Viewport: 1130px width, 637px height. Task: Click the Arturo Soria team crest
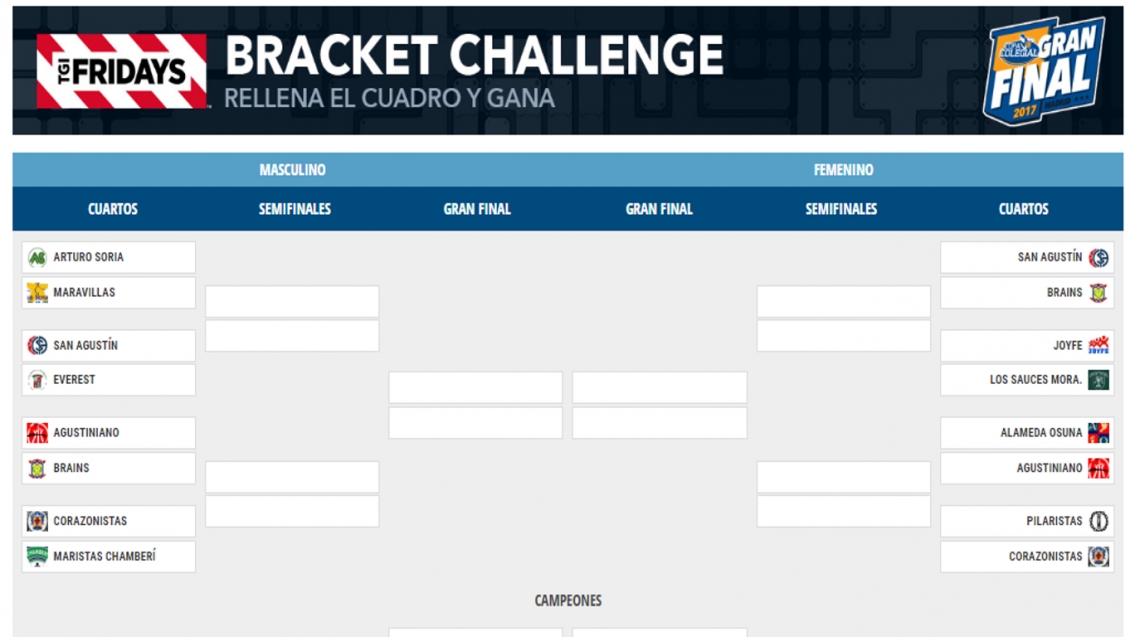tap(37, 258)
